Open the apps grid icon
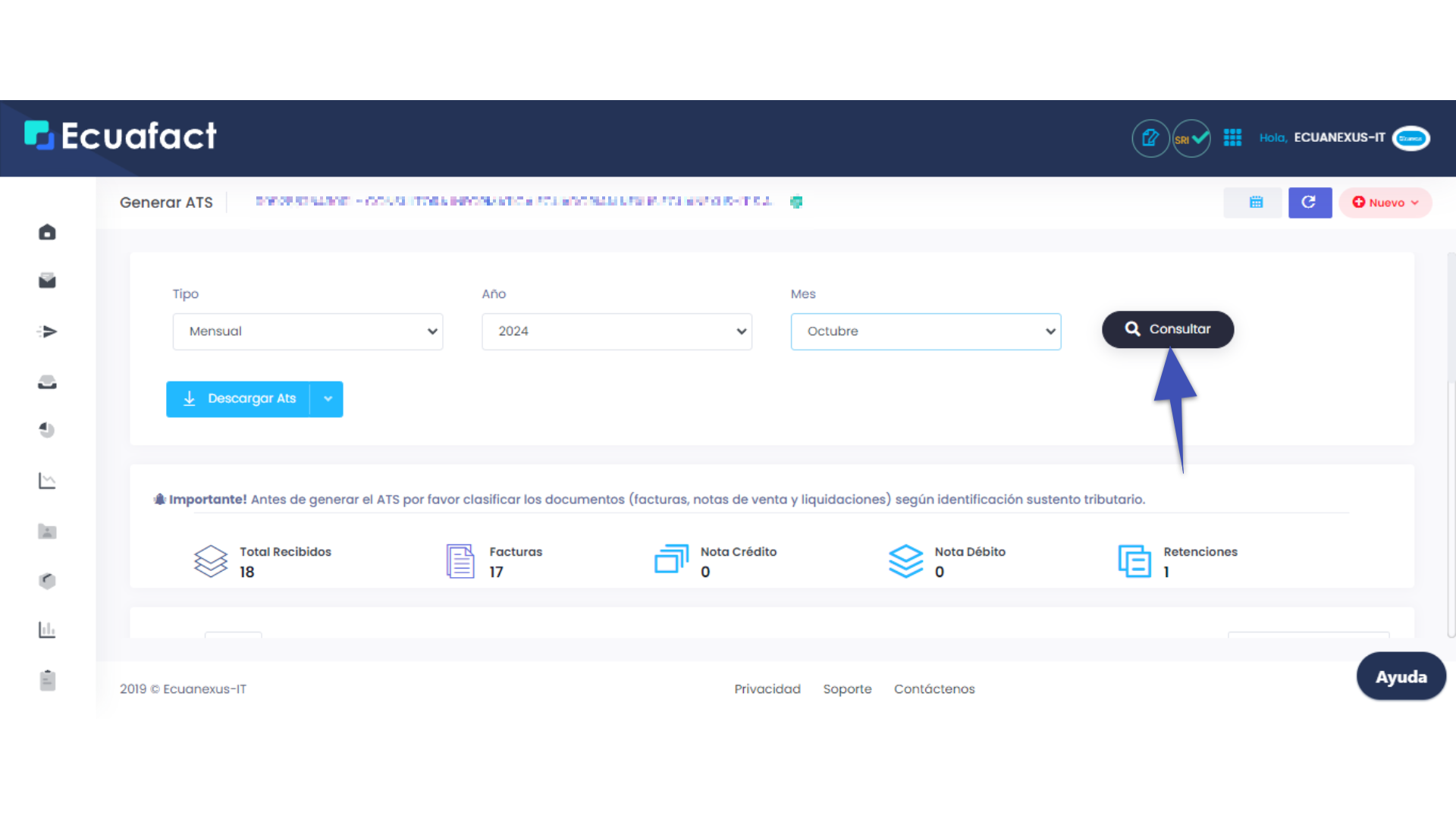The image size is (1456, 819). 1232,137
